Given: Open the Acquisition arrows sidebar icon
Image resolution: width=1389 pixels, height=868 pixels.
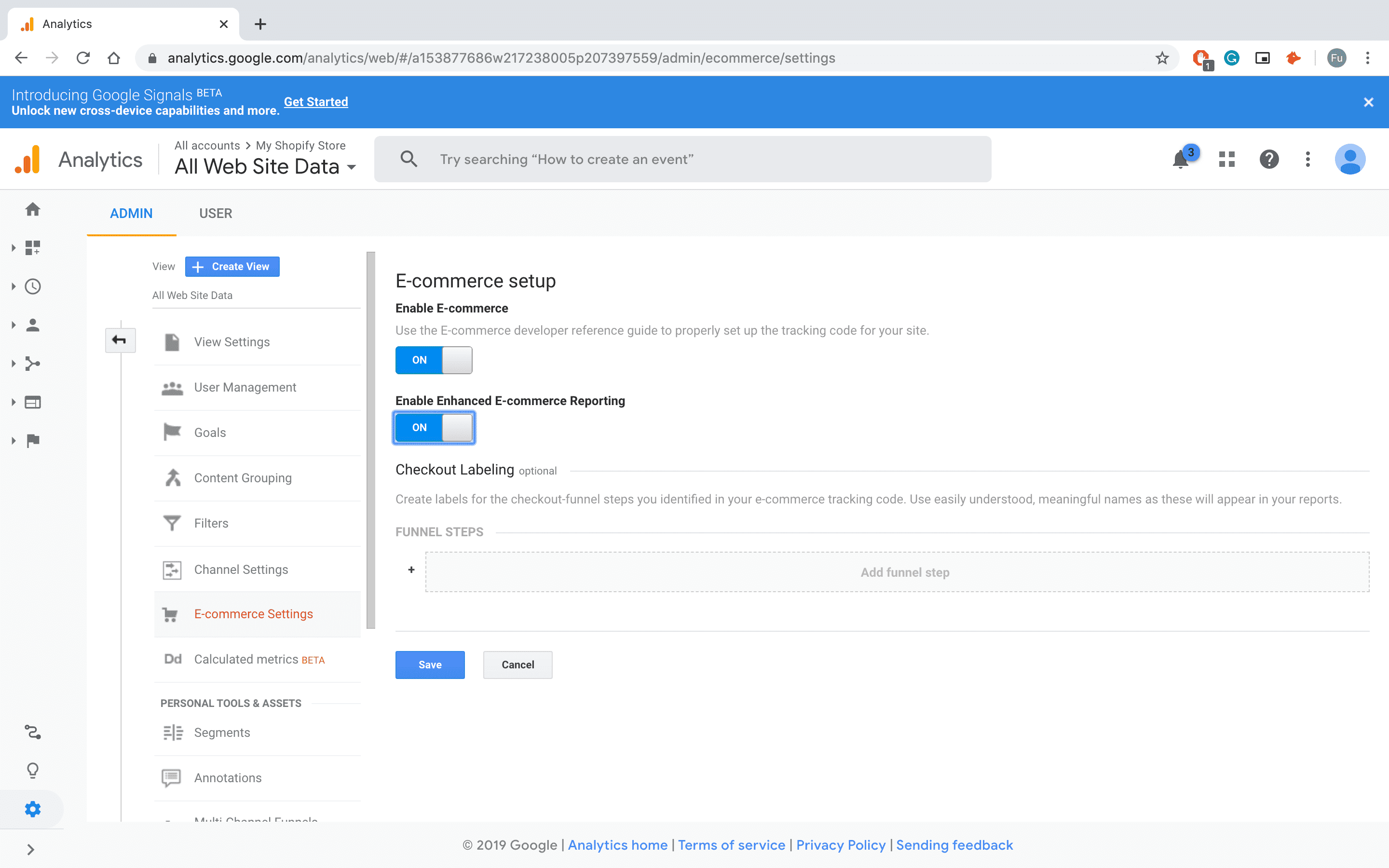Looking at the screenshot, I should [x=33, y=364].
